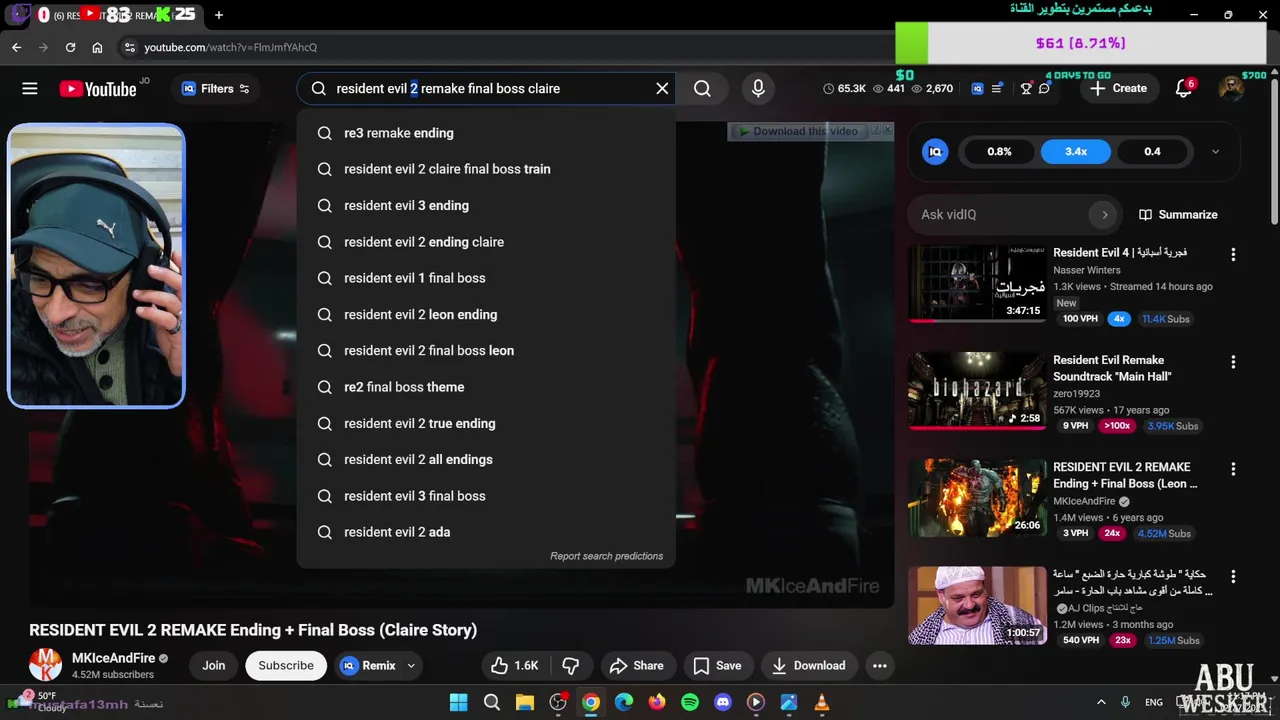Focus the Ask vidIQ input field
This screenshot has height=720, width=1280.
tap(1000, 215)
